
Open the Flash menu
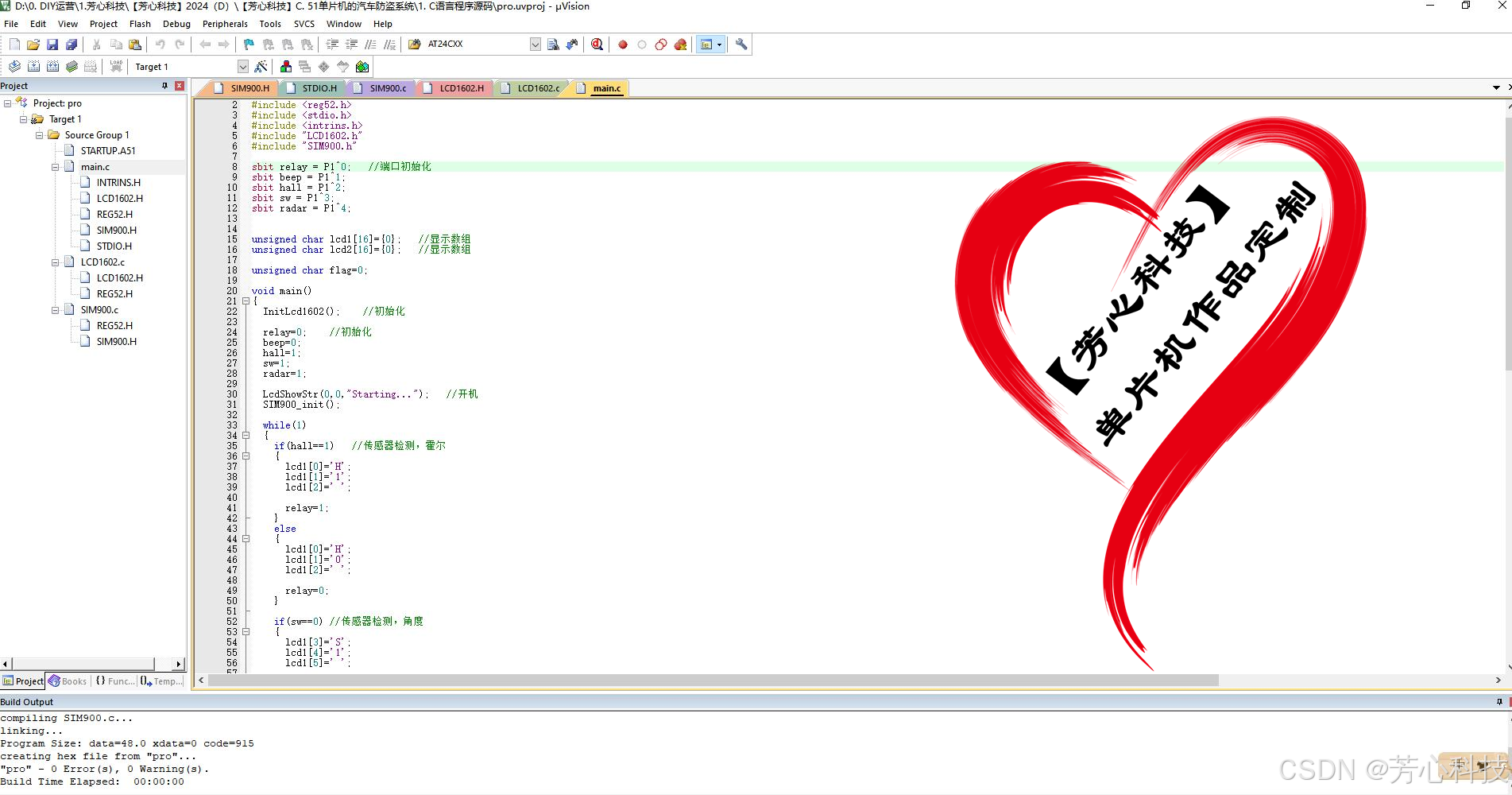[x=140, y=24]
